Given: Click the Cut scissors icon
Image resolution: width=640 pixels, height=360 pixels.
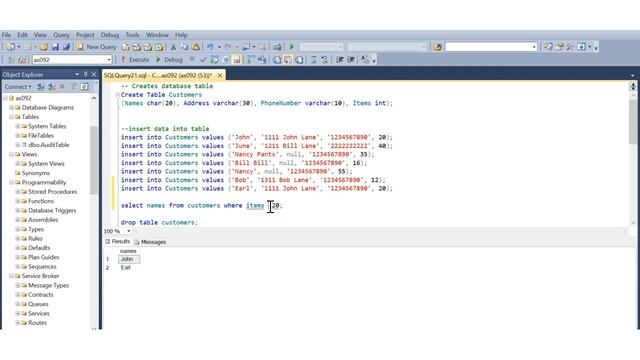Looking at the screenshot, I should click(173, 47).
